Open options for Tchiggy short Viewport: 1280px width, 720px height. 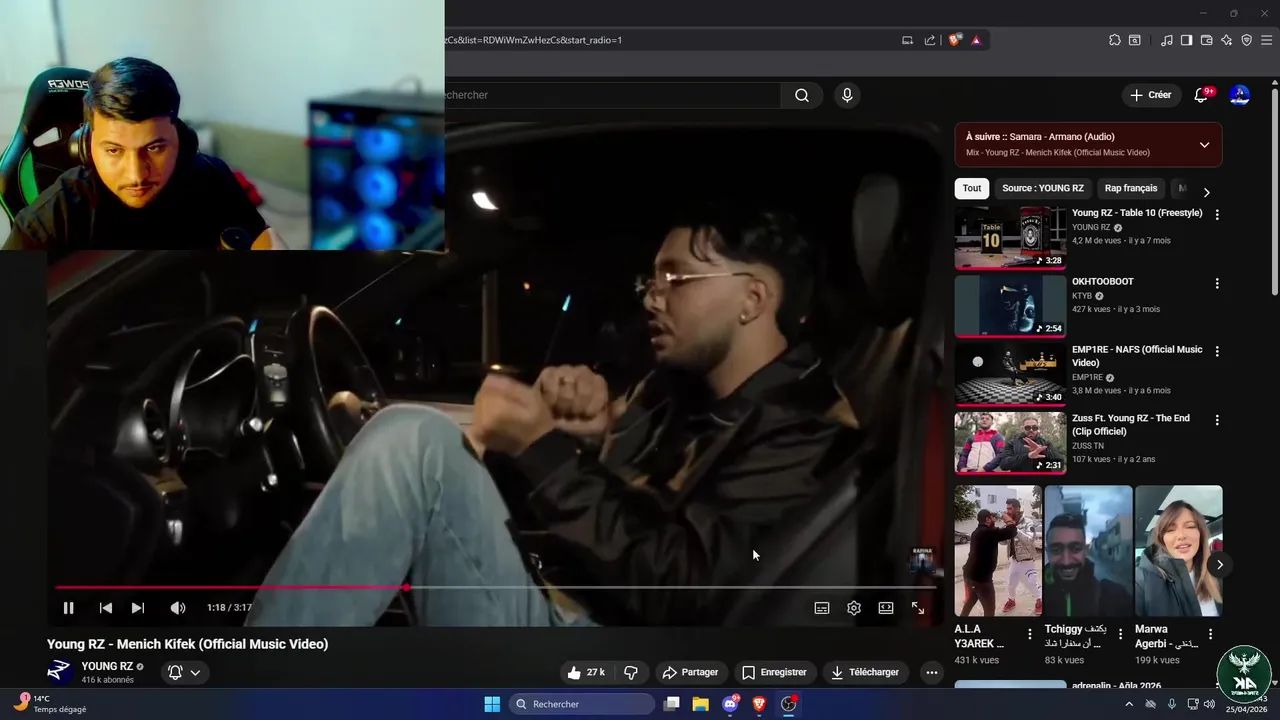[1120, 634]
